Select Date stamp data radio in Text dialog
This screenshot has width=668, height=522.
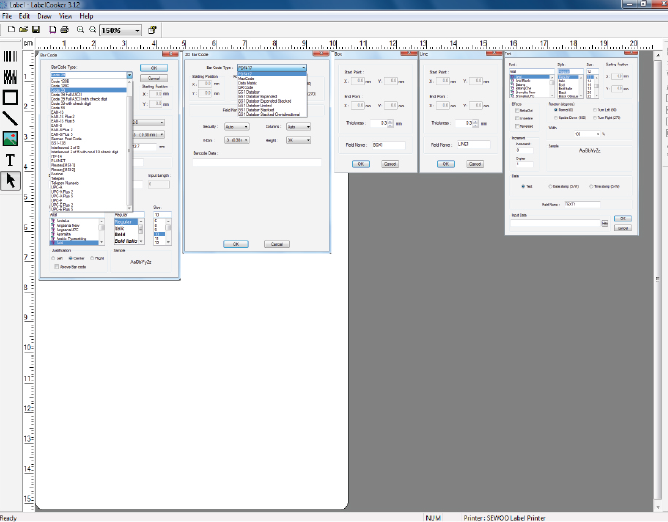550,187
